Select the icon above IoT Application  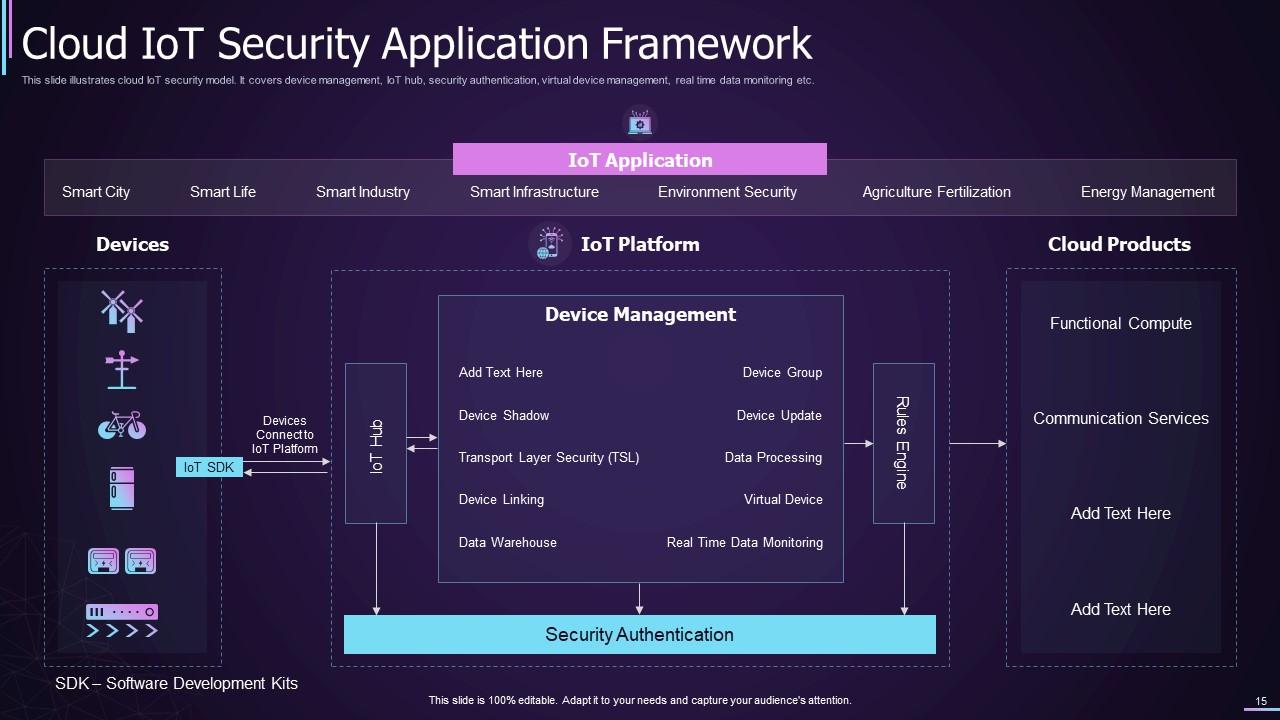coord(639,123)
